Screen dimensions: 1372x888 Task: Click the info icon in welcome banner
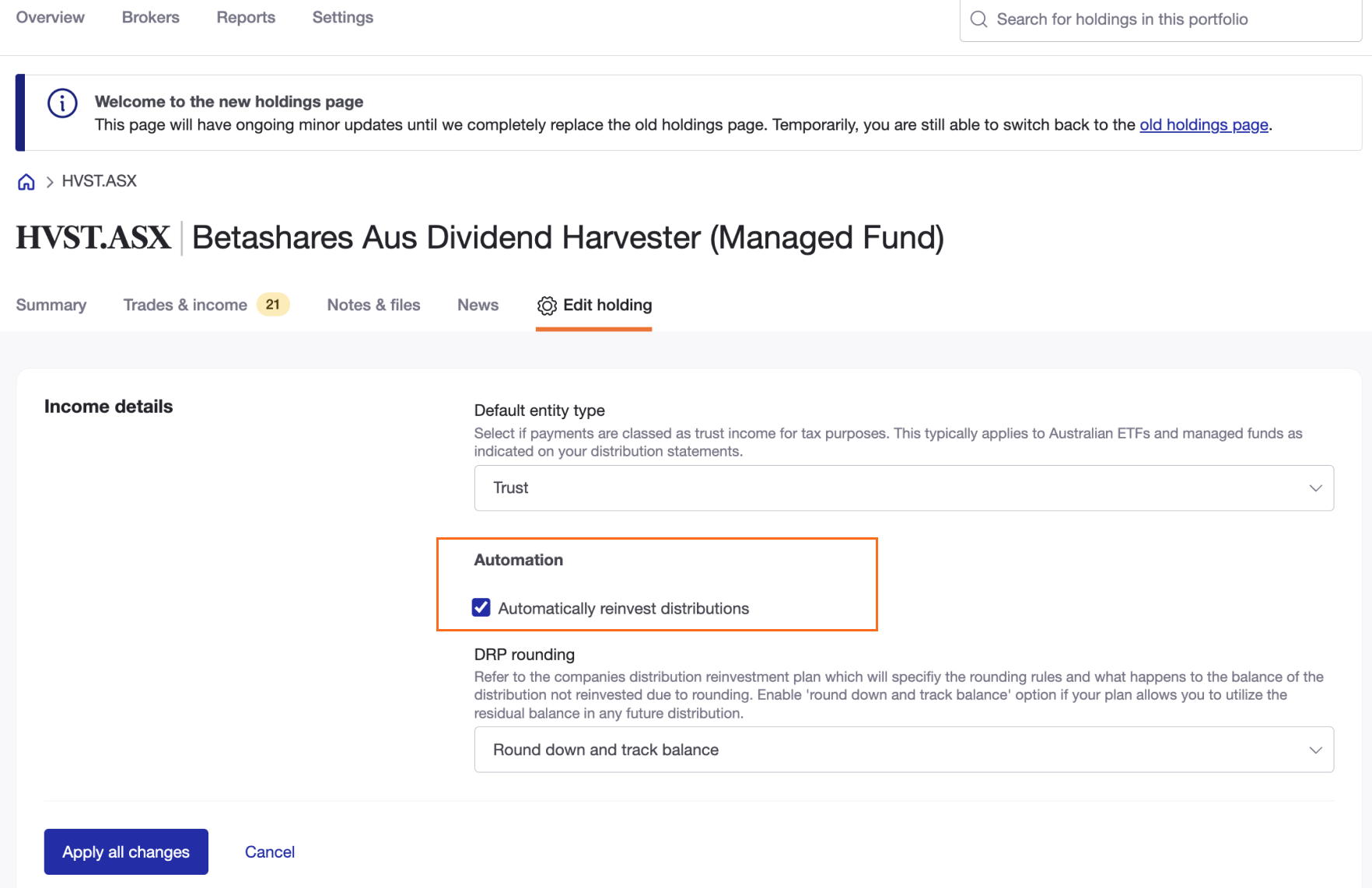(62, 103)
